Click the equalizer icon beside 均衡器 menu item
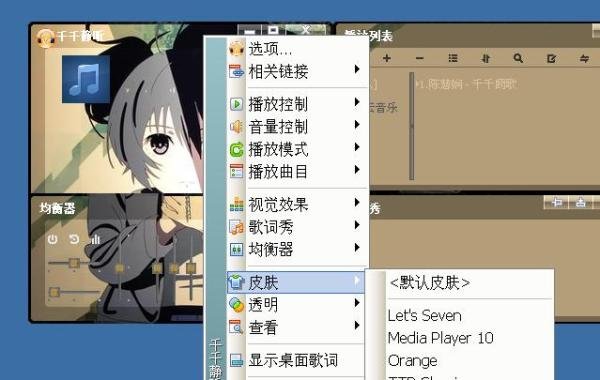The image size is (600, 380). [236, 250]
